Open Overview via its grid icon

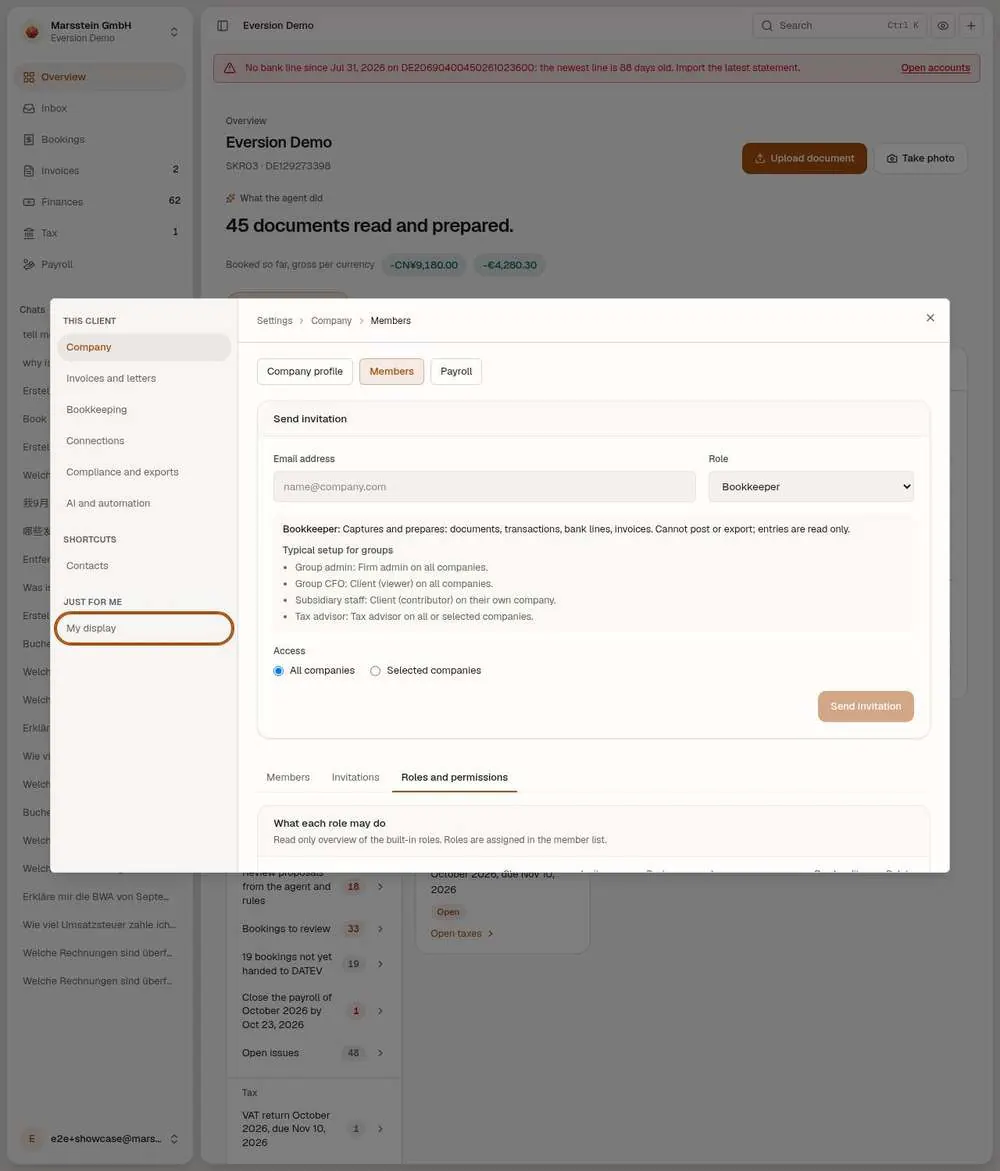29,77
